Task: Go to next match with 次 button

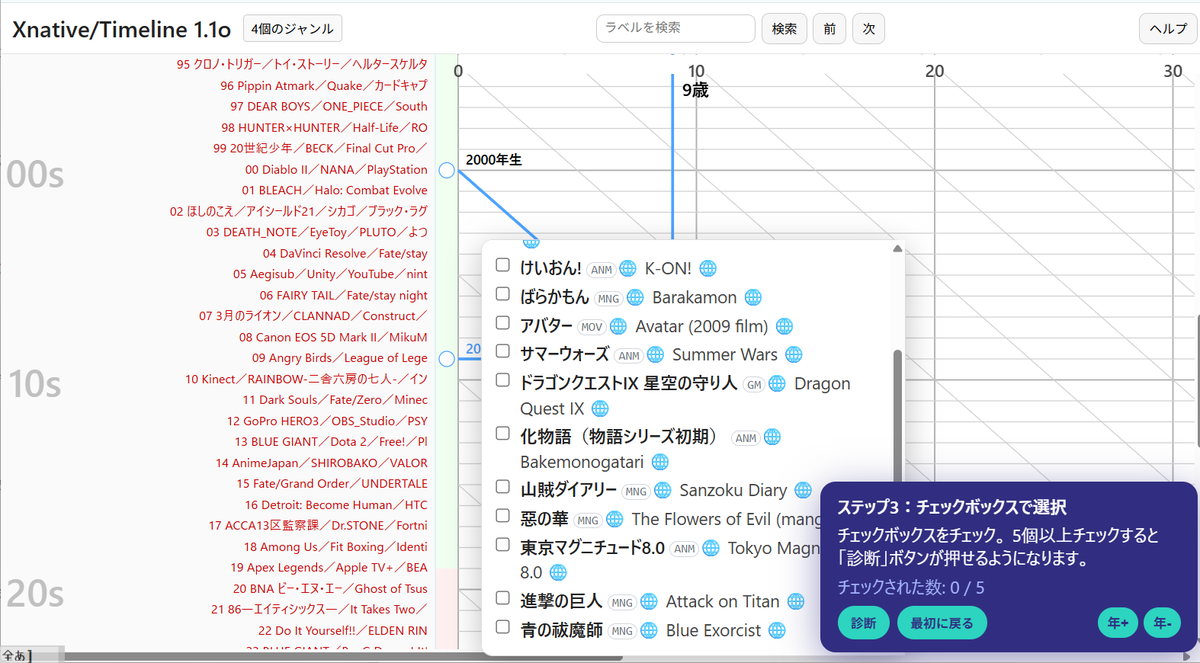Action: (868, 29)
